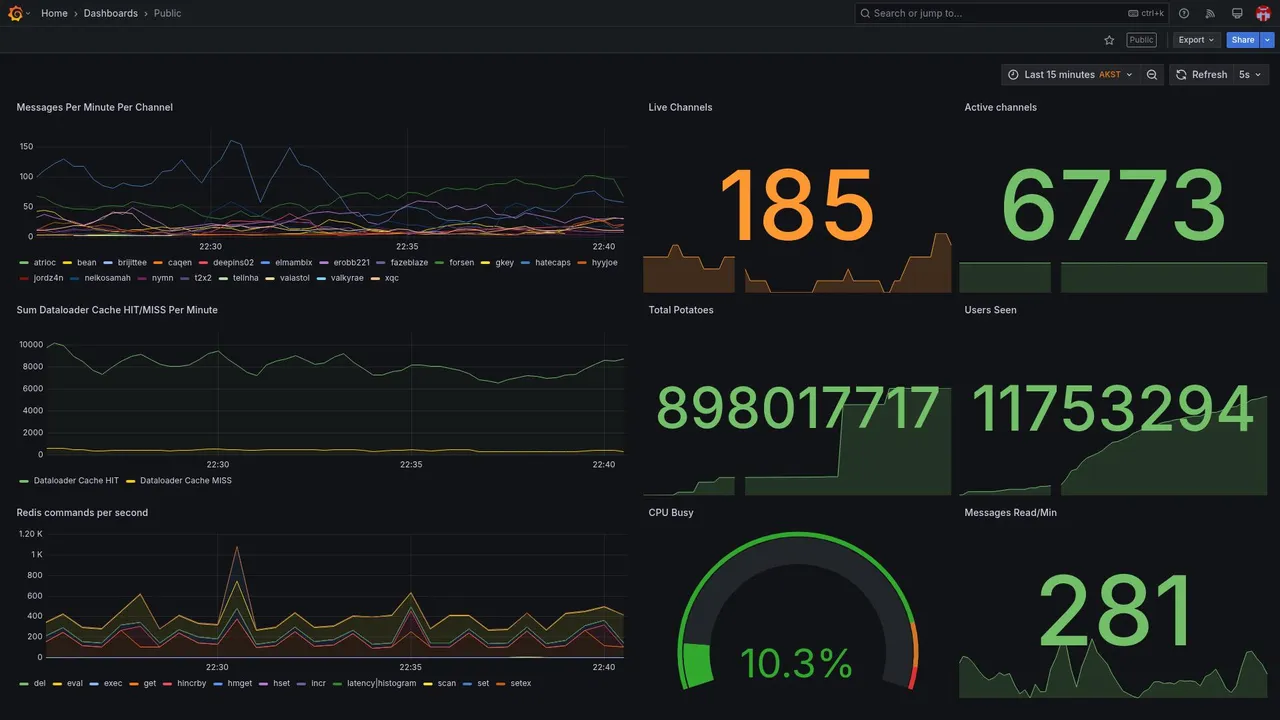Click Active channels panel title

click(1001, 107)
